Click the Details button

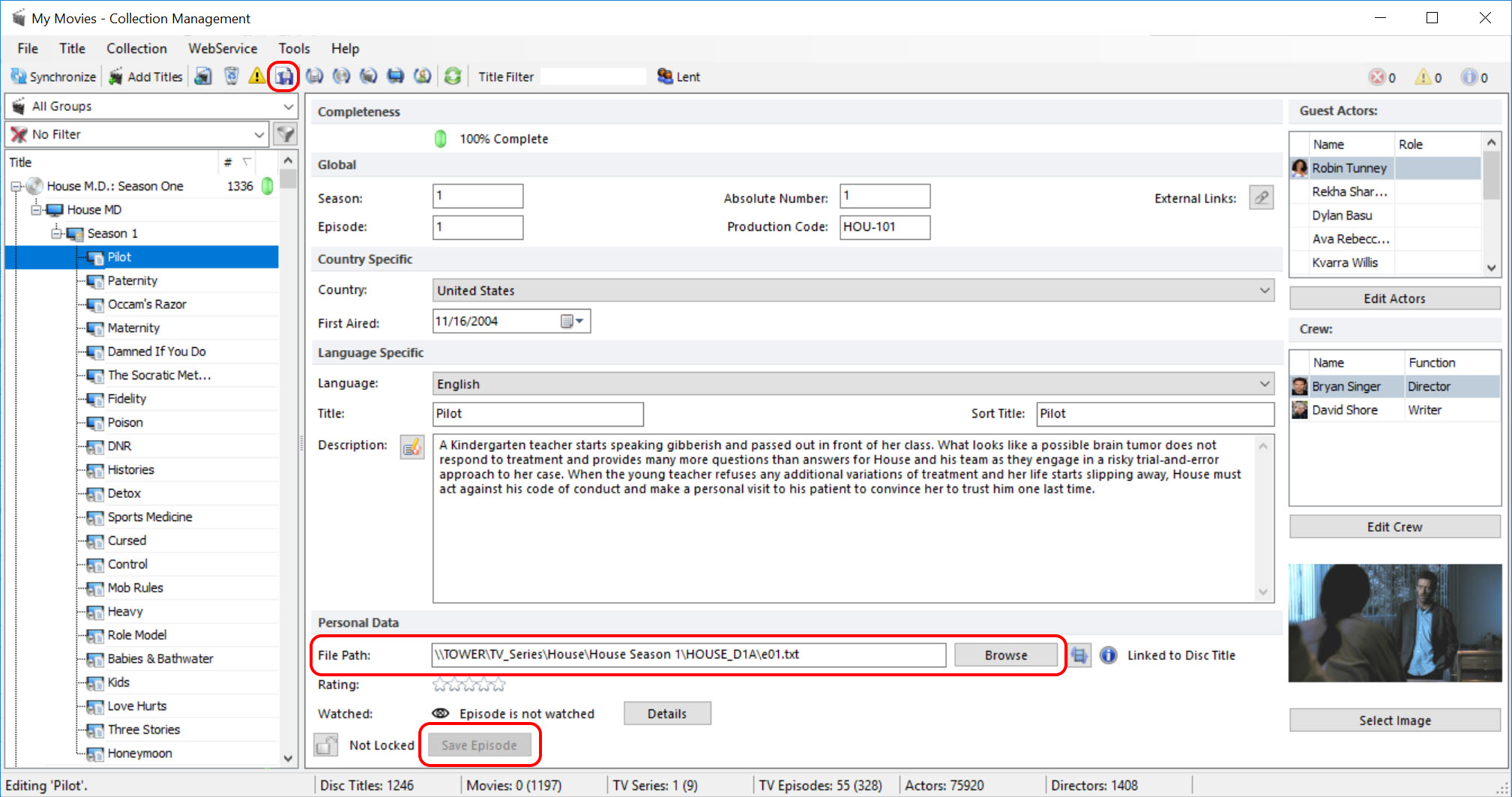coord(667,714)
